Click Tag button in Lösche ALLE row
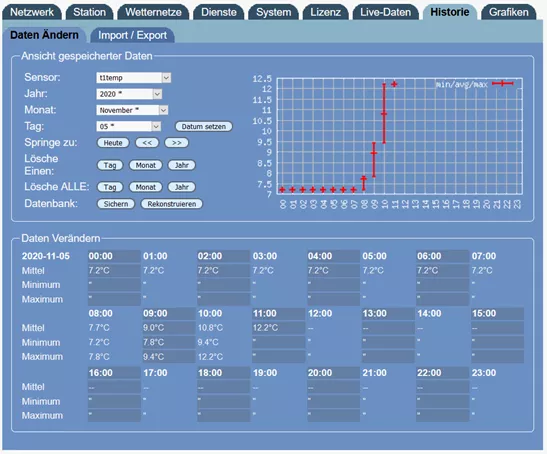The image size is (547, 454). point(110,187)
